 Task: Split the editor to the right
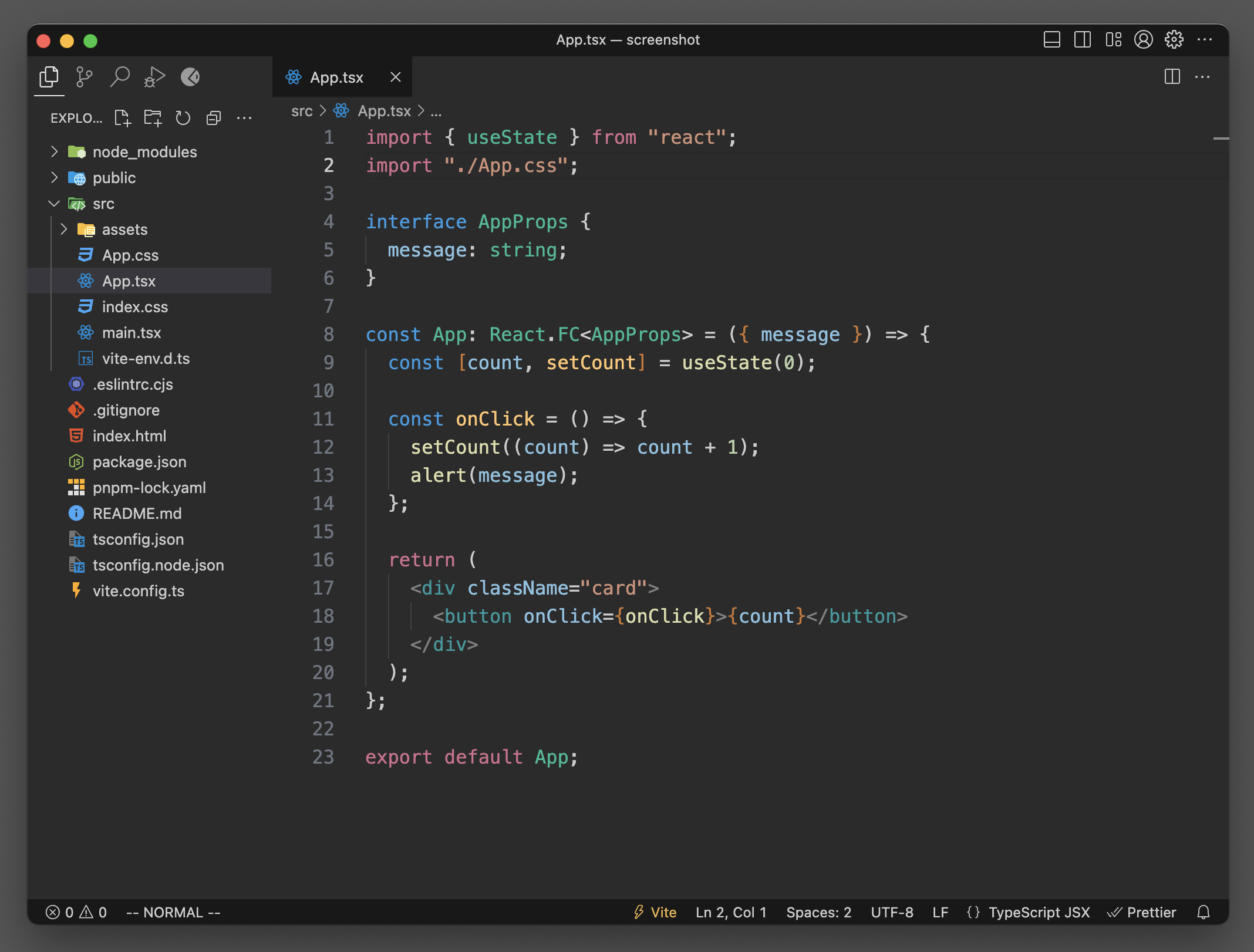[x=1172, y=77]
